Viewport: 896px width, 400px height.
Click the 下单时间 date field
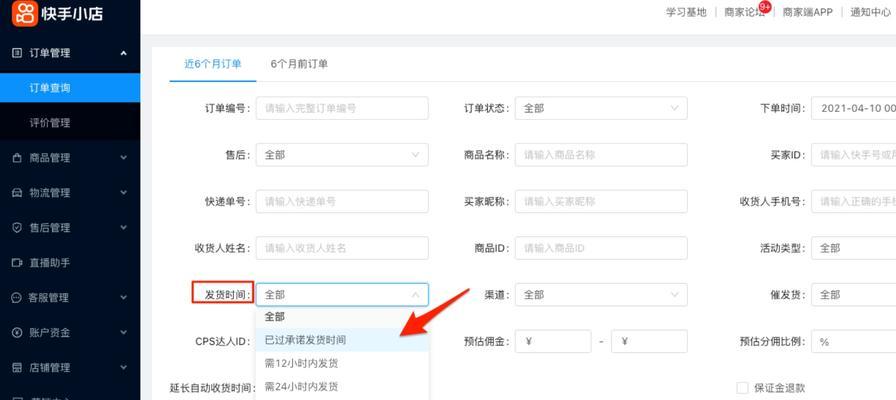click(853, 108)
